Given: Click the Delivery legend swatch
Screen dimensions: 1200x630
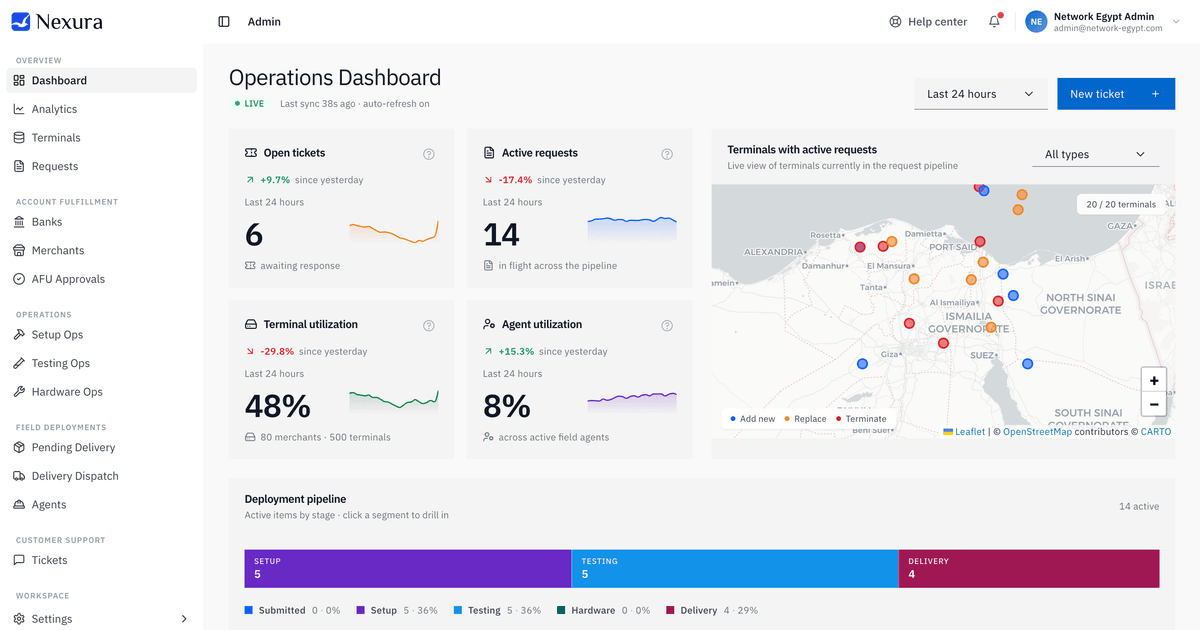Looking at the screenshot, I should coord(671,610).
